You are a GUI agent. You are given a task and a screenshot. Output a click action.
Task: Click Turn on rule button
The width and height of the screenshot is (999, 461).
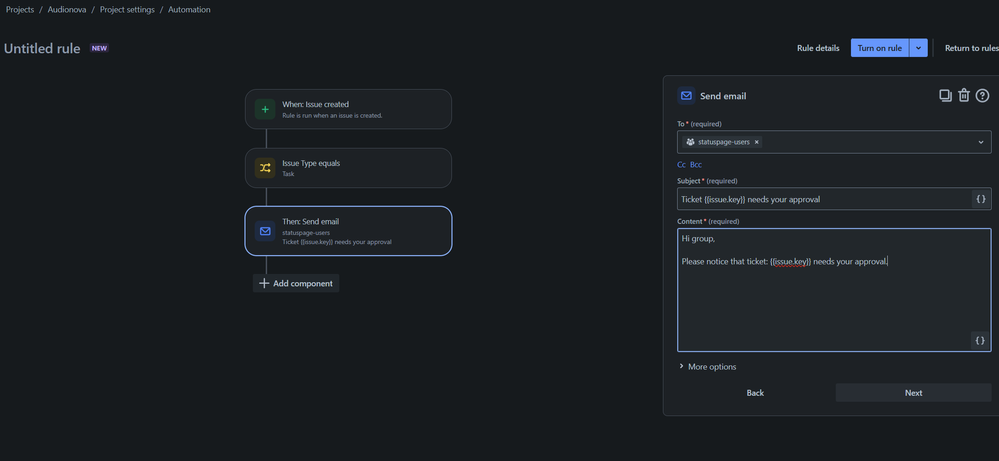click(x=880, y=48)
